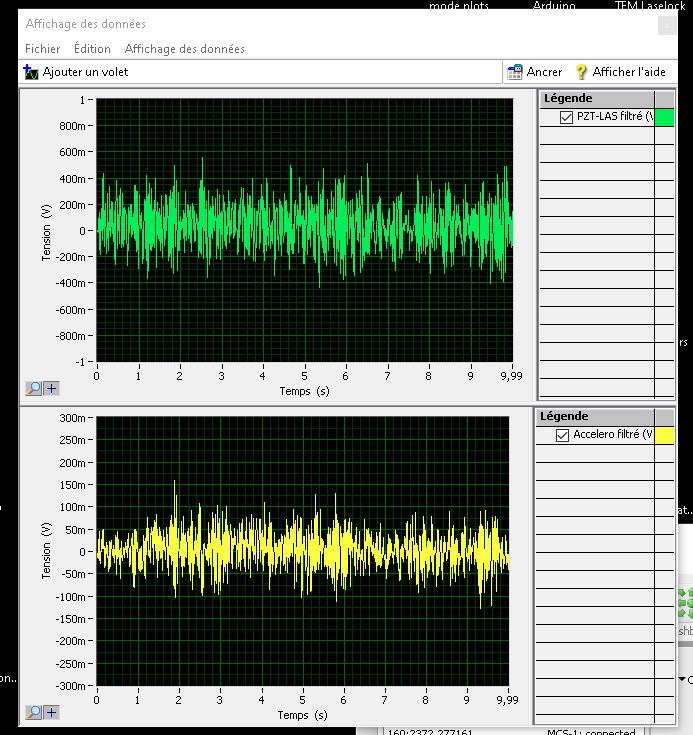Click the Ajouter un volet label
The width and height of the screenshot is (693, 735).
point(85,72)
